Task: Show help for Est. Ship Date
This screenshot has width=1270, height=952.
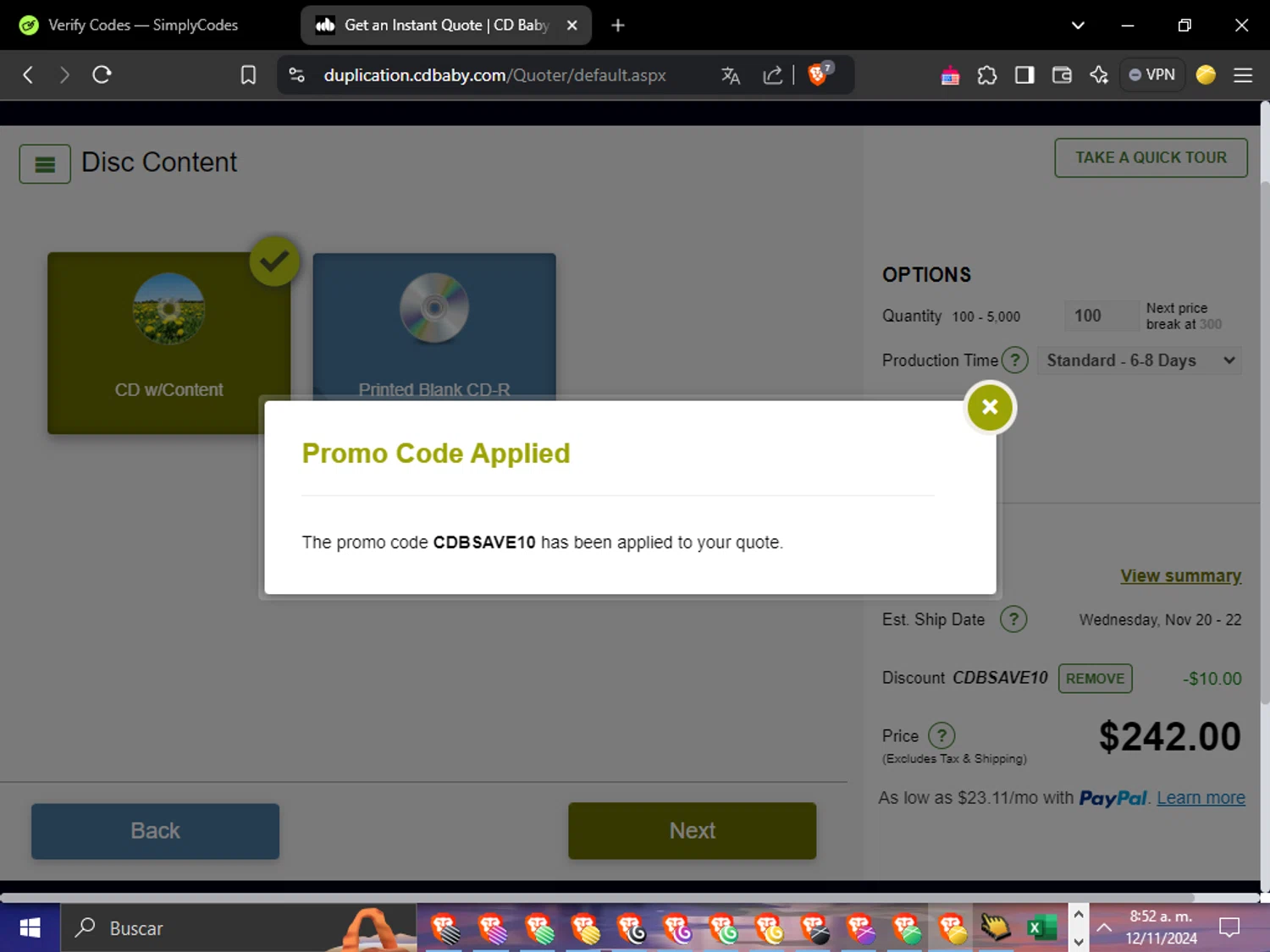Action: click(1013, 619)
